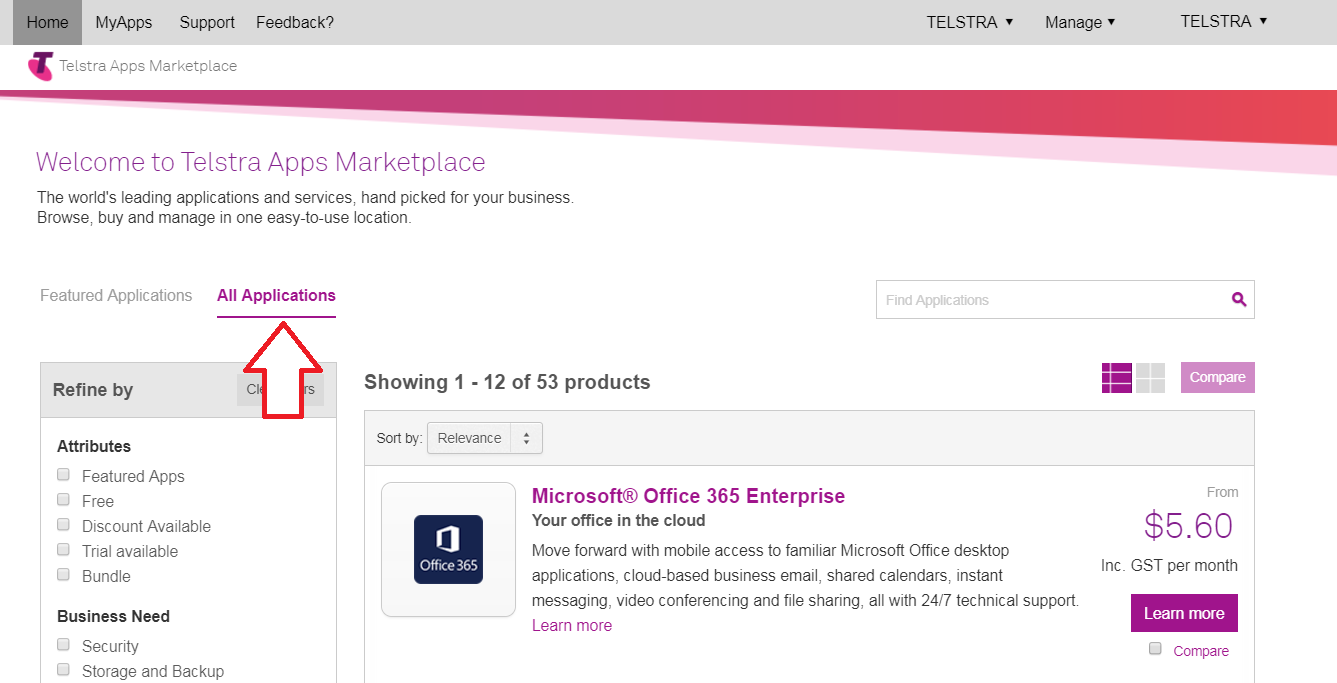Switch to Featured Applications tab
The width and height of the screenshot is (1337, 683).
(116, 295)
